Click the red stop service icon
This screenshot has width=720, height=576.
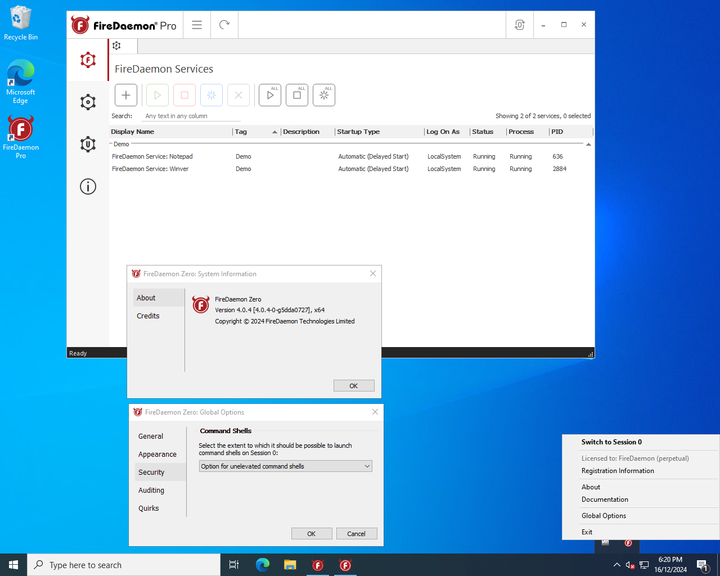point(185,95)
